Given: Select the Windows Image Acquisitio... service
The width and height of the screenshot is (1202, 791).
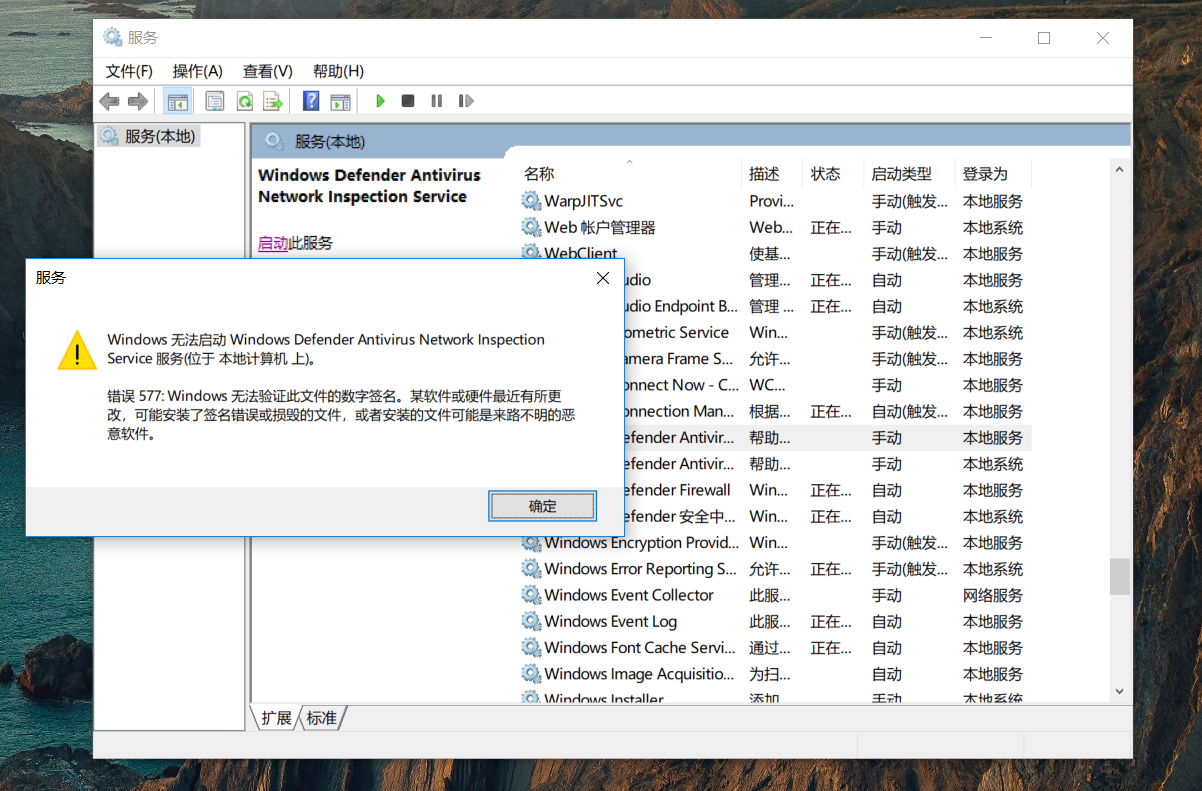Looking at the screenshot, I should (x=775, y=674).
